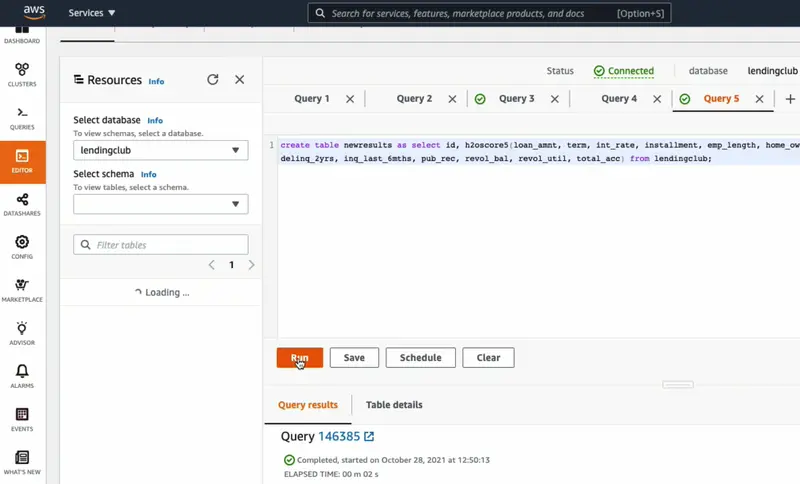The height and width of the screenshot is (484, 800).
Task: Switch to the Query 3 tab
Action: (x=516, y=98)
